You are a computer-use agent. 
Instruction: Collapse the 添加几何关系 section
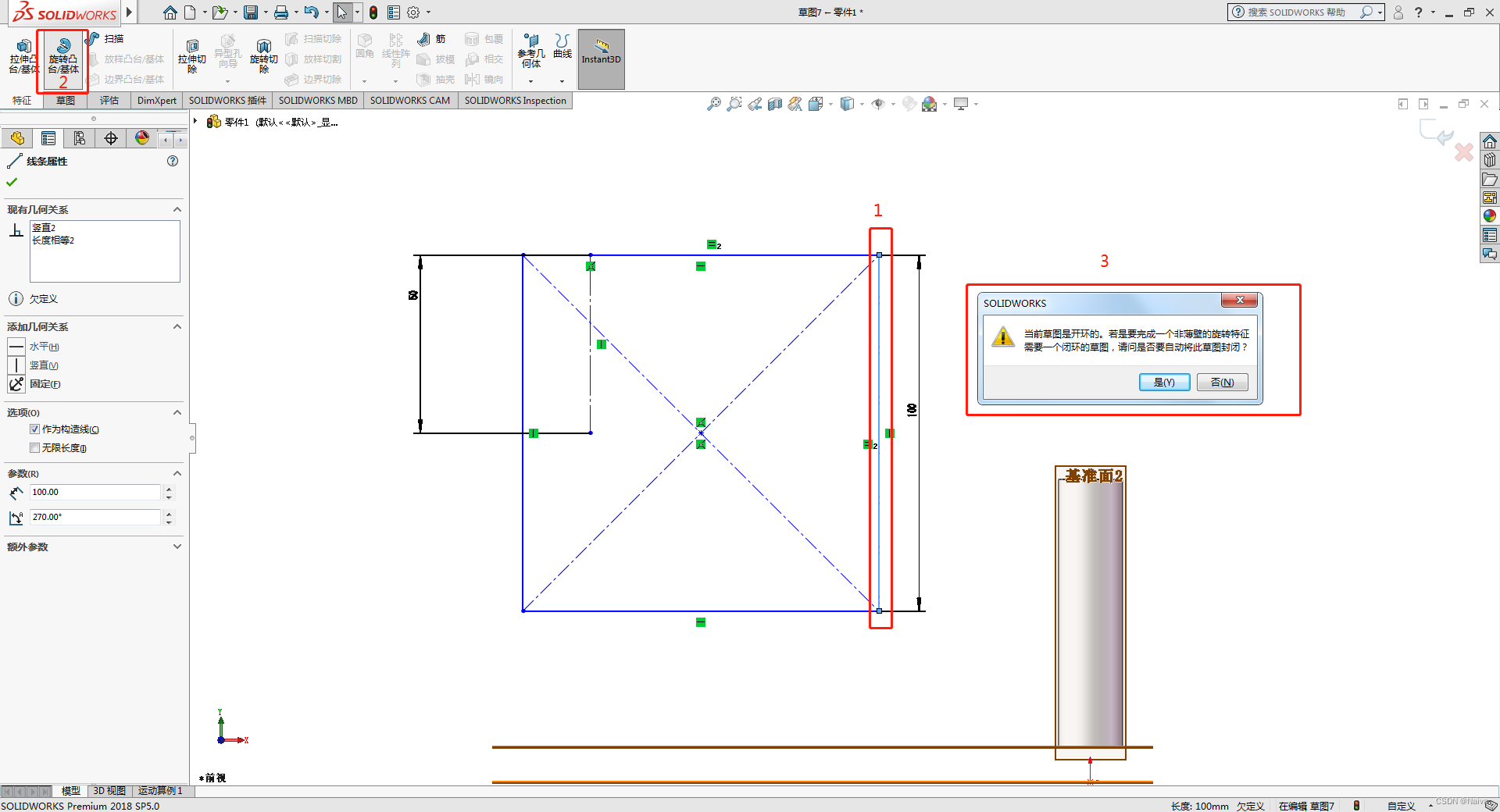coord(177,326)
